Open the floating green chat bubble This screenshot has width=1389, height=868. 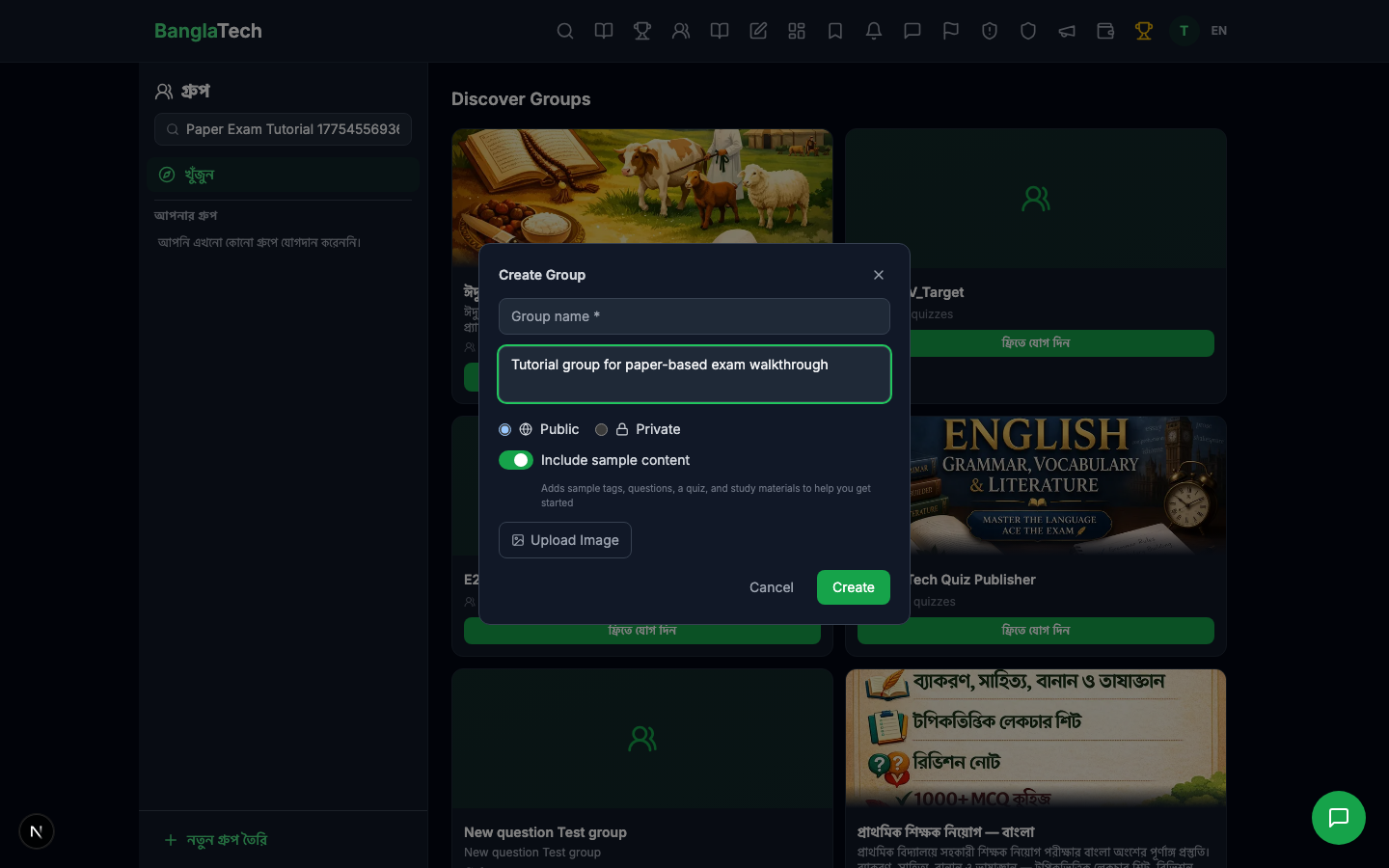(x=1339, y=818)
